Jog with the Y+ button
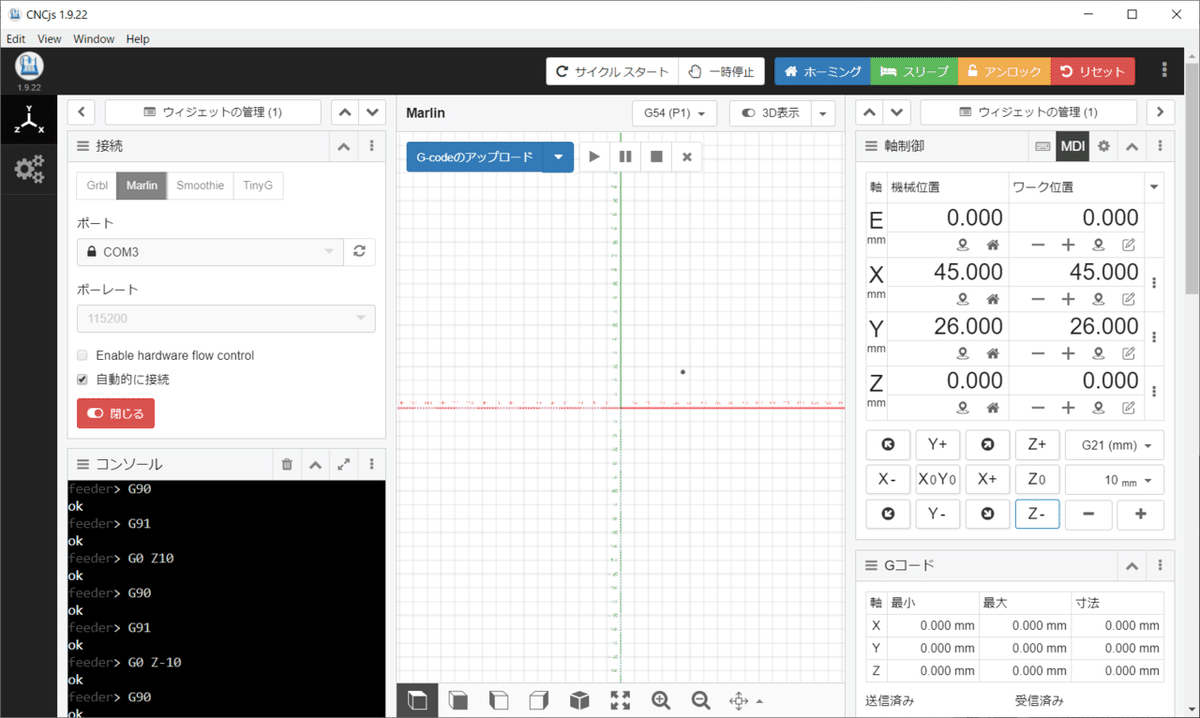1200x718 pixels. (938, 445)
